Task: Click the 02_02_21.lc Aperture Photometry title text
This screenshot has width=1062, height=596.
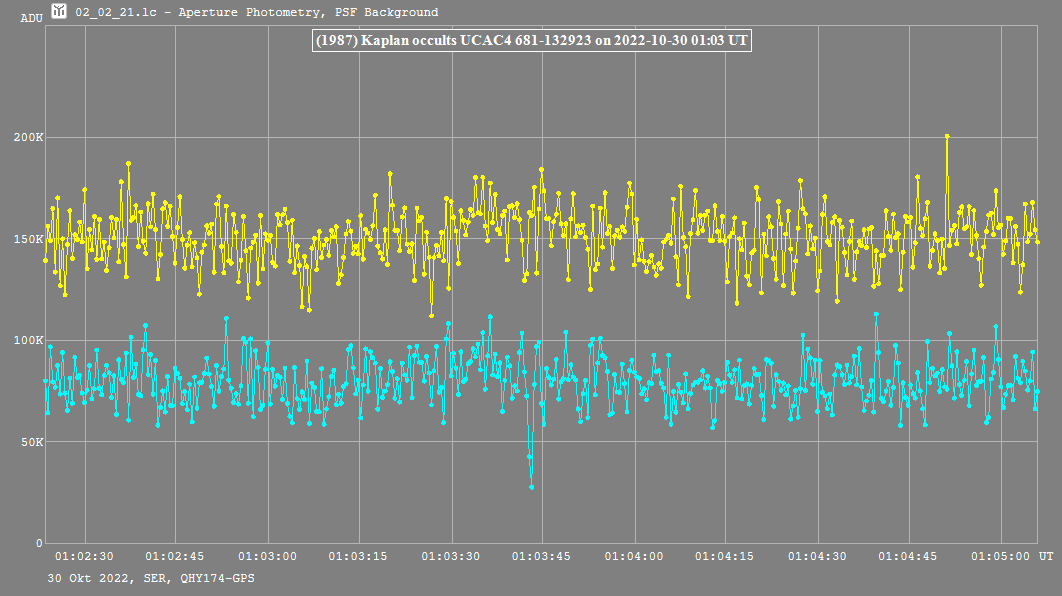Action: click(257, 13)
